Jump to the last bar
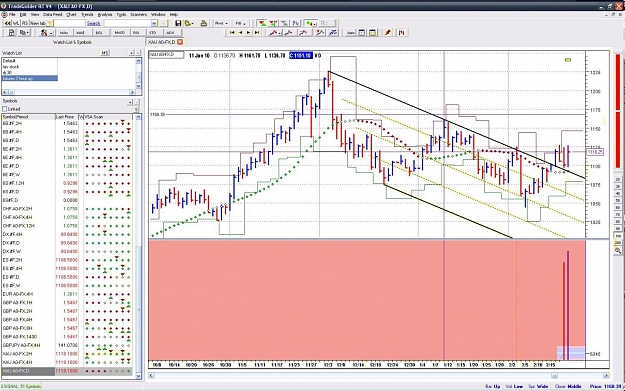The height and width of the screenshot is (391, 625). [257, 33]
